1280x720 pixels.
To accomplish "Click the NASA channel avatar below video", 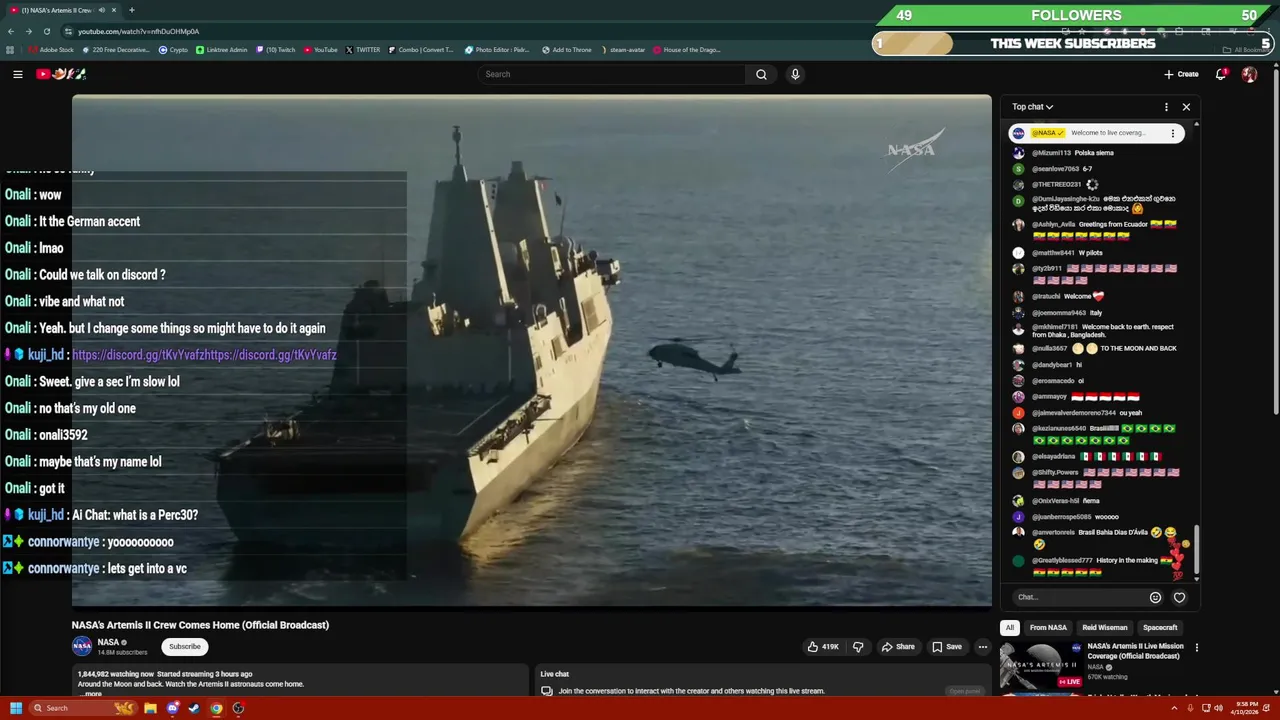I will 82,646.
